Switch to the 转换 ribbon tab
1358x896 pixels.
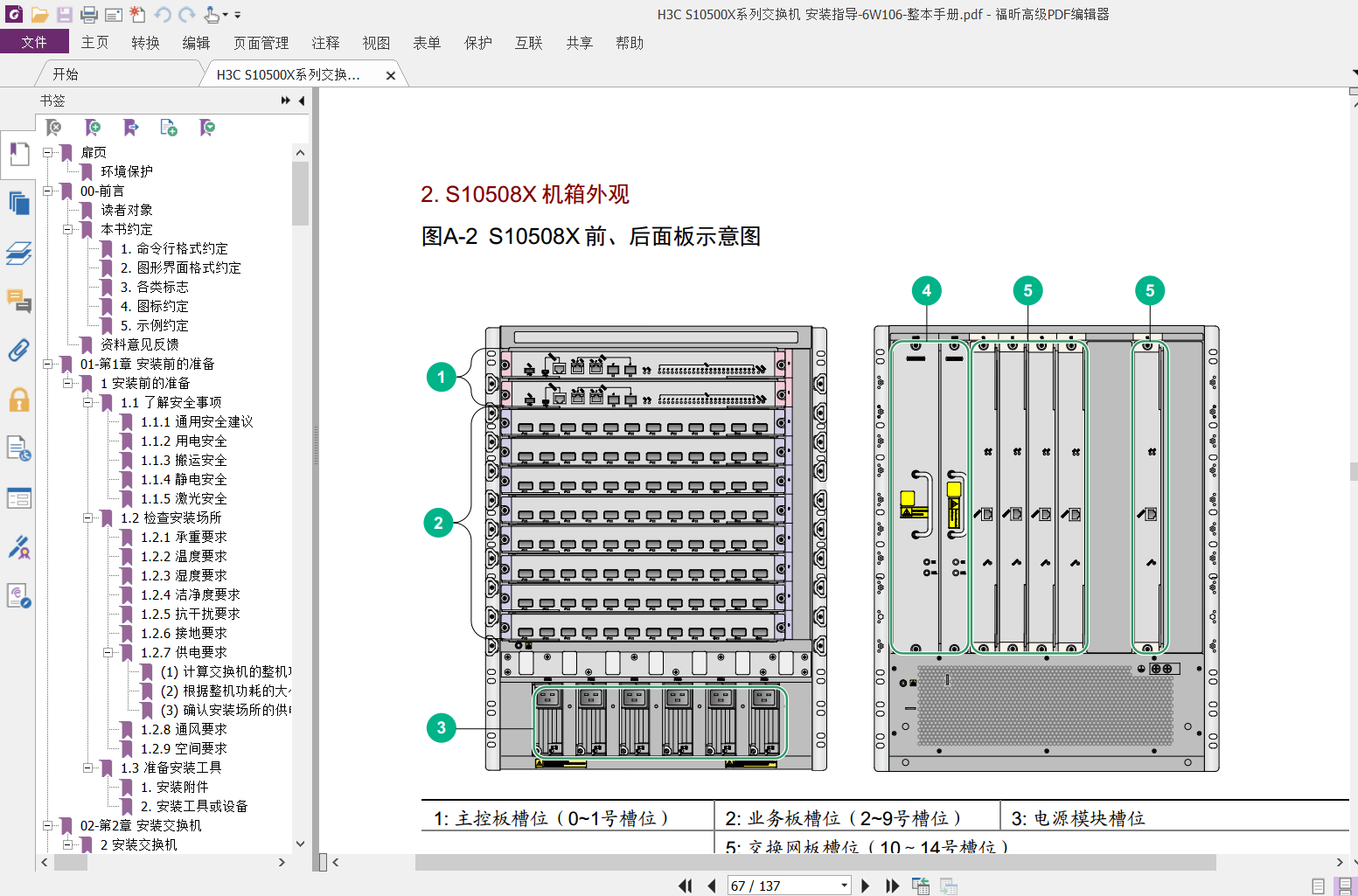(x=145, y=42)
